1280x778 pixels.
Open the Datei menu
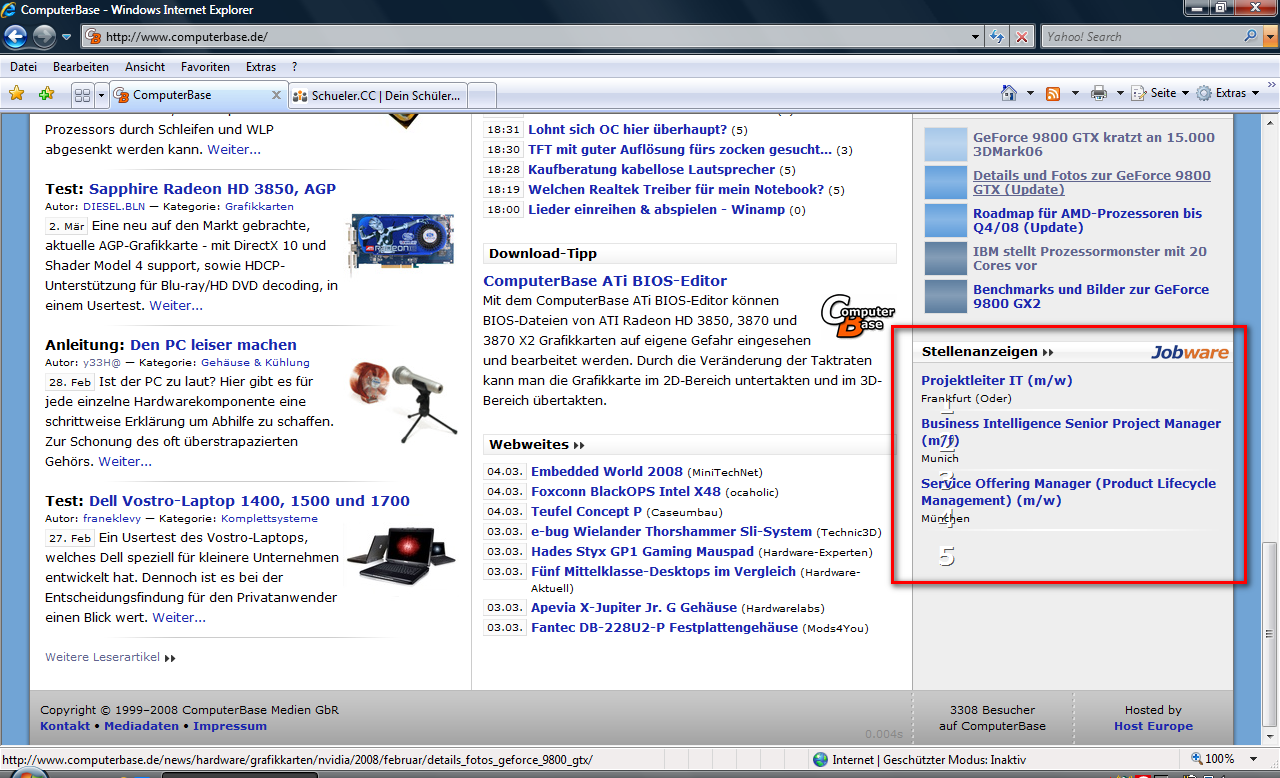coord(23,67)
